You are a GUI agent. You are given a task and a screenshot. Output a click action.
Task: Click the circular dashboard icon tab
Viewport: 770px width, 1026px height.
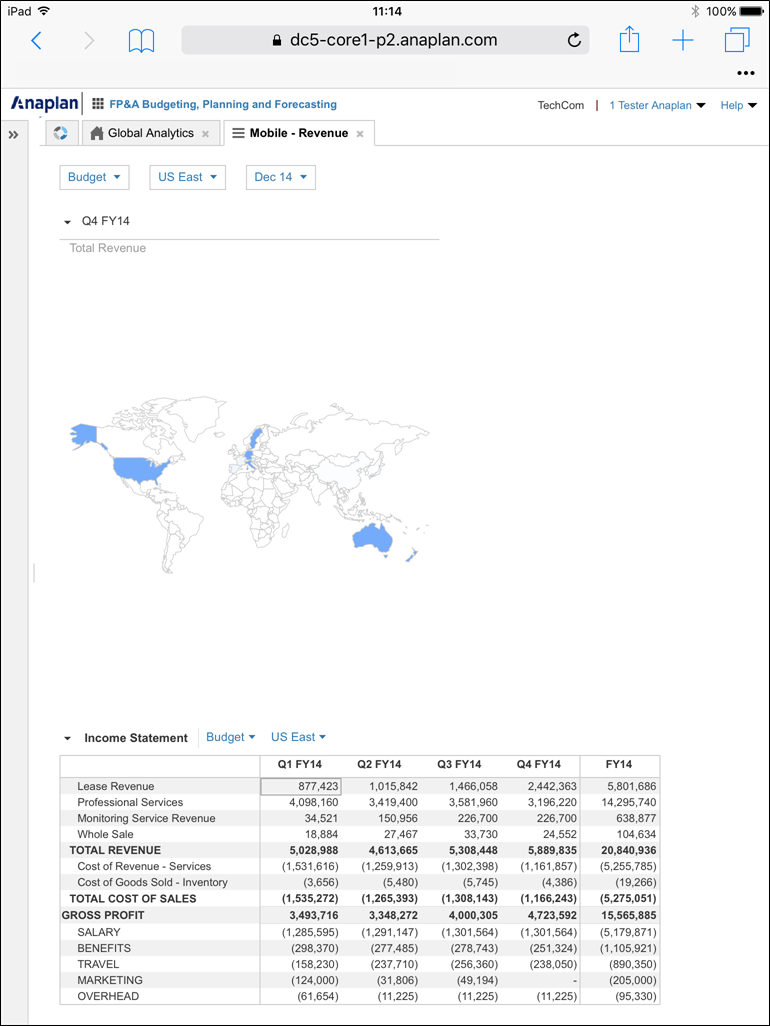pos(61,133)
